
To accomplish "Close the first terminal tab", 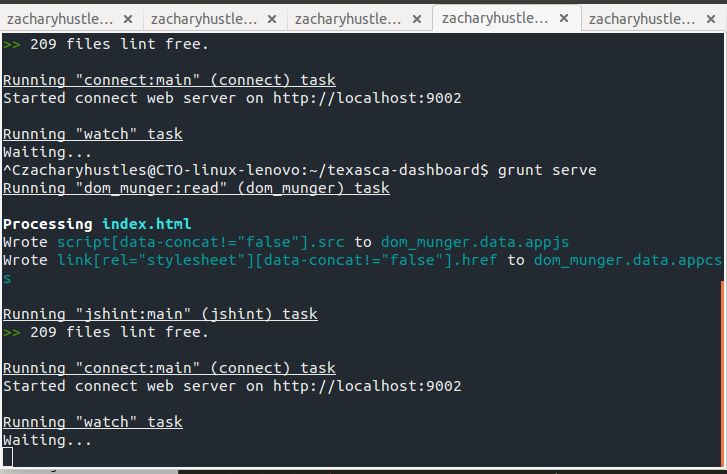I will pos(128,19).
